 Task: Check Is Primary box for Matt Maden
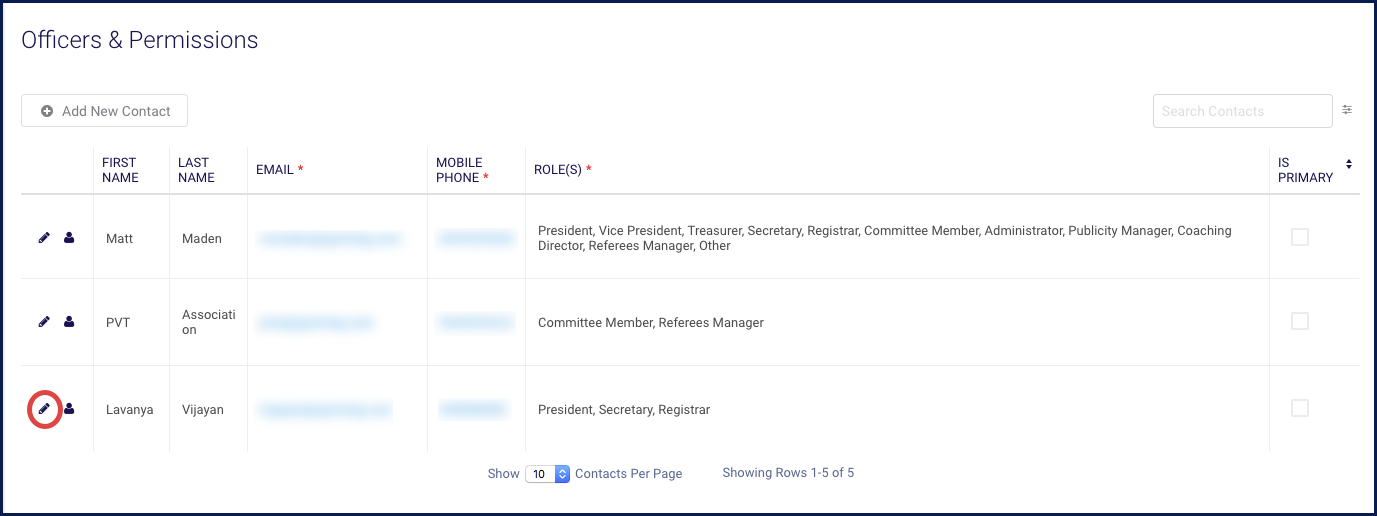[1300, 237]
